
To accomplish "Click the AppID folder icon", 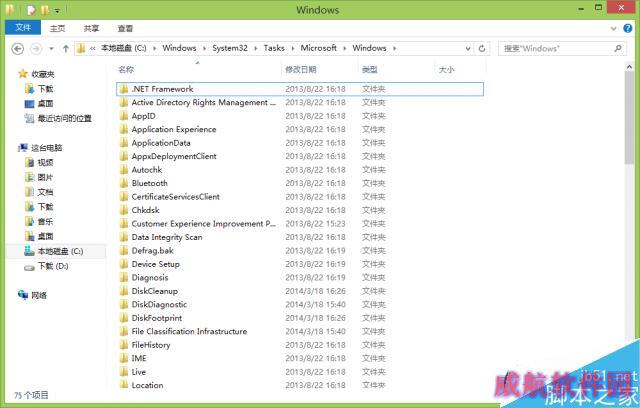I will click(124, 115).
